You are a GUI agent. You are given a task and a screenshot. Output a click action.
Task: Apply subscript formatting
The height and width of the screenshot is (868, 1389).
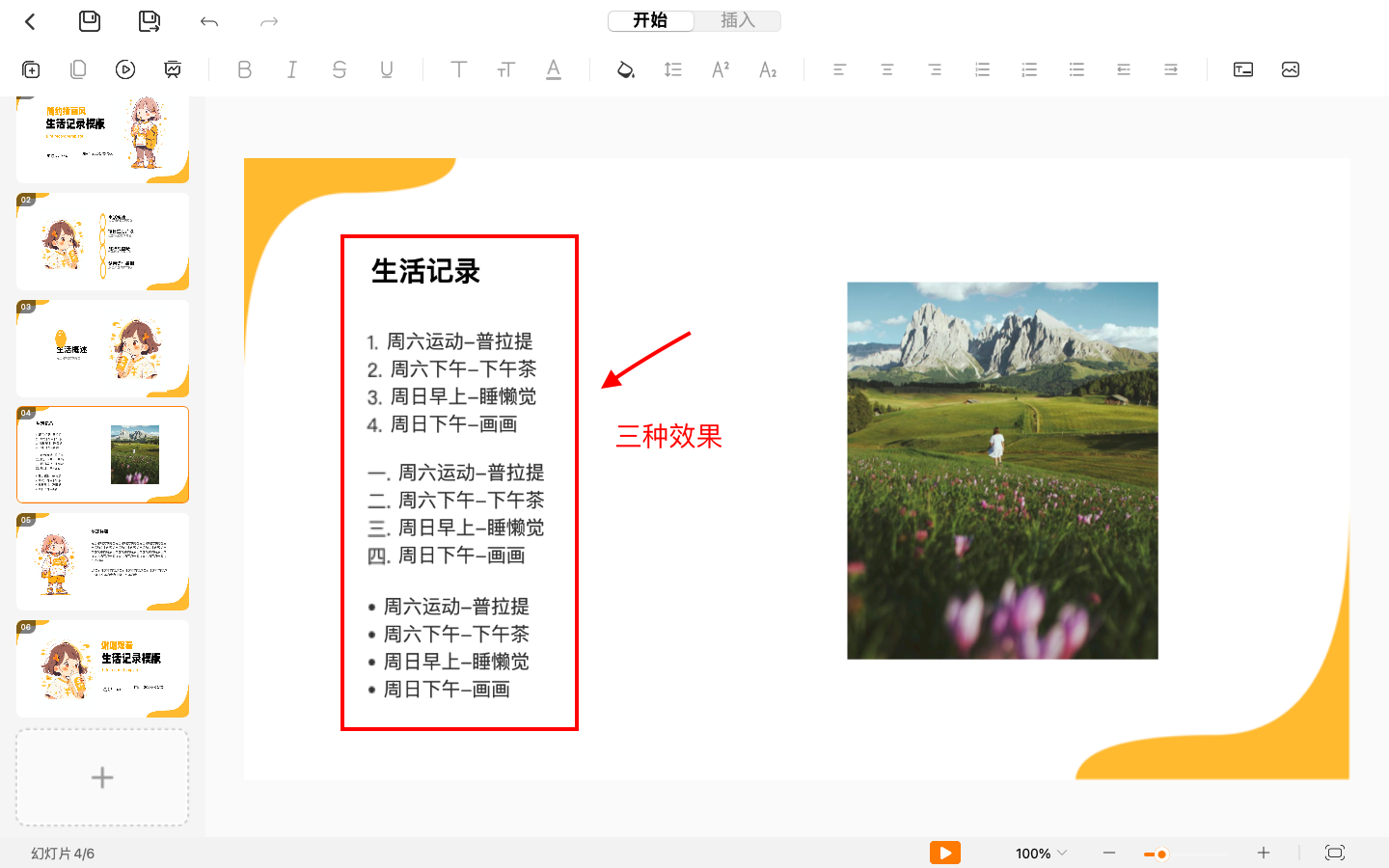[x=768, y=68]
